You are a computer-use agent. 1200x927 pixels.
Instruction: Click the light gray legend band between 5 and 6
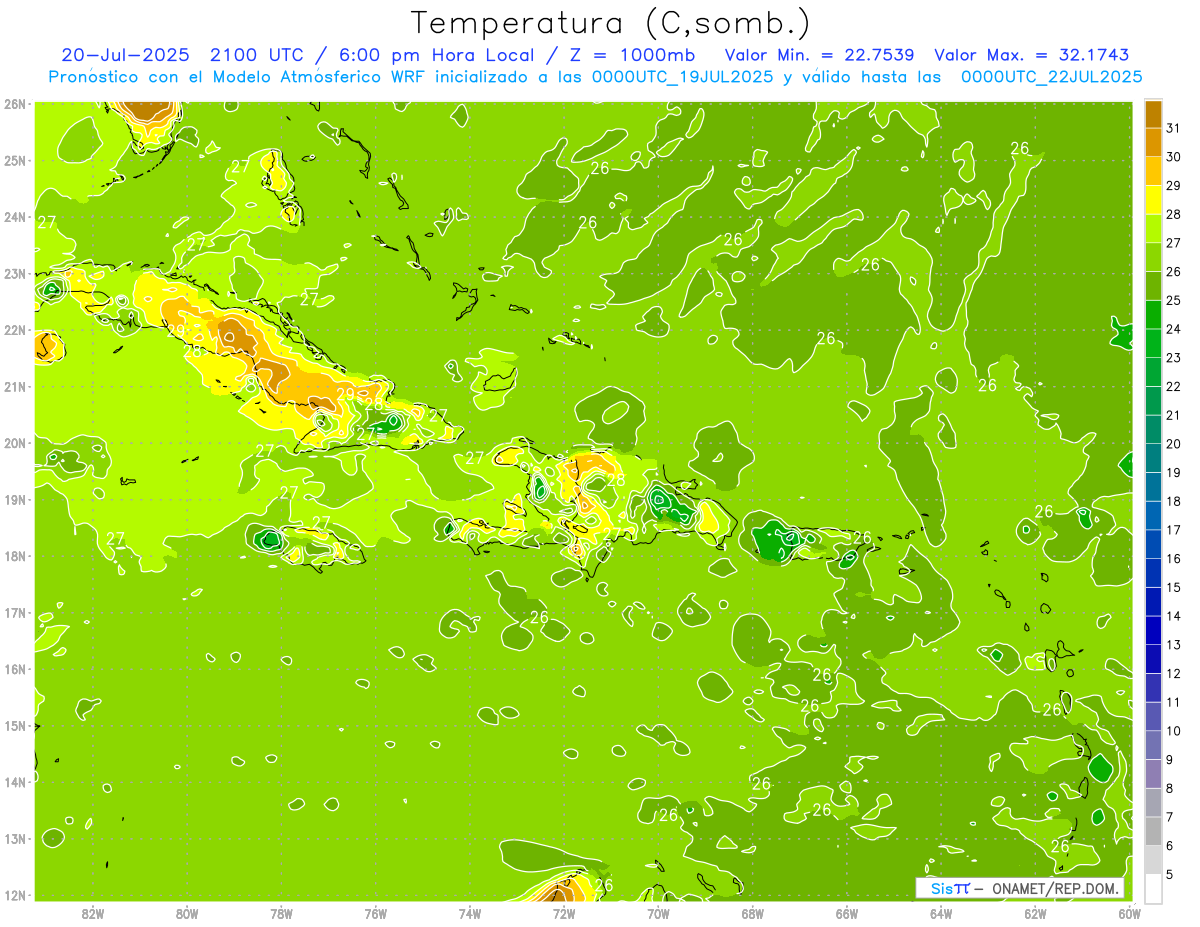(x=1153, y=860)
